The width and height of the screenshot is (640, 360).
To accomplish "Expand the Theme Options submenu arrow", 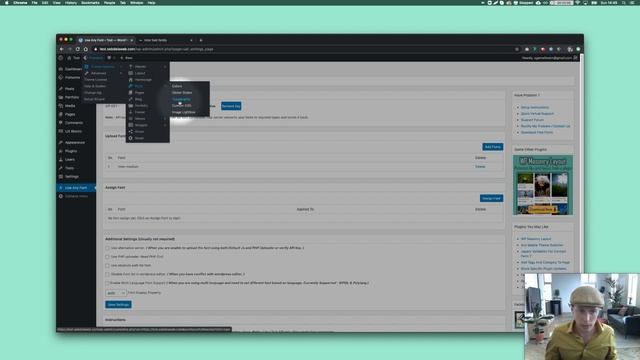I will coord(121,67).
